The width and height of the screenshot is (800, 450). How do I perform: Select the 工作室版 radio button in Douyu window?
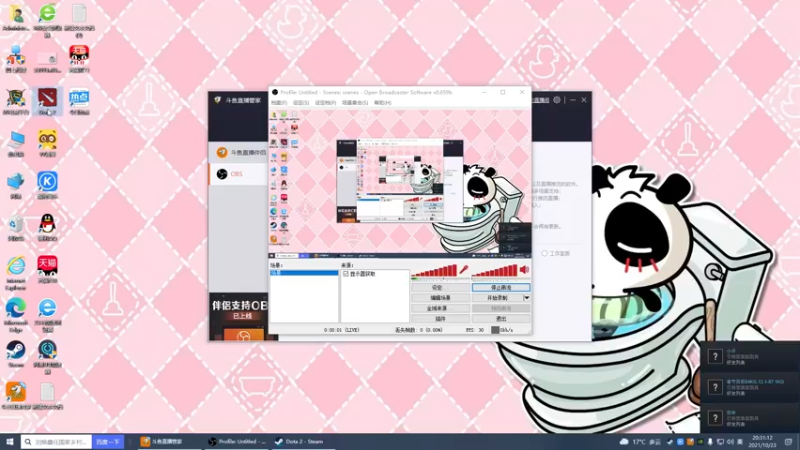[x=544, y=253]
